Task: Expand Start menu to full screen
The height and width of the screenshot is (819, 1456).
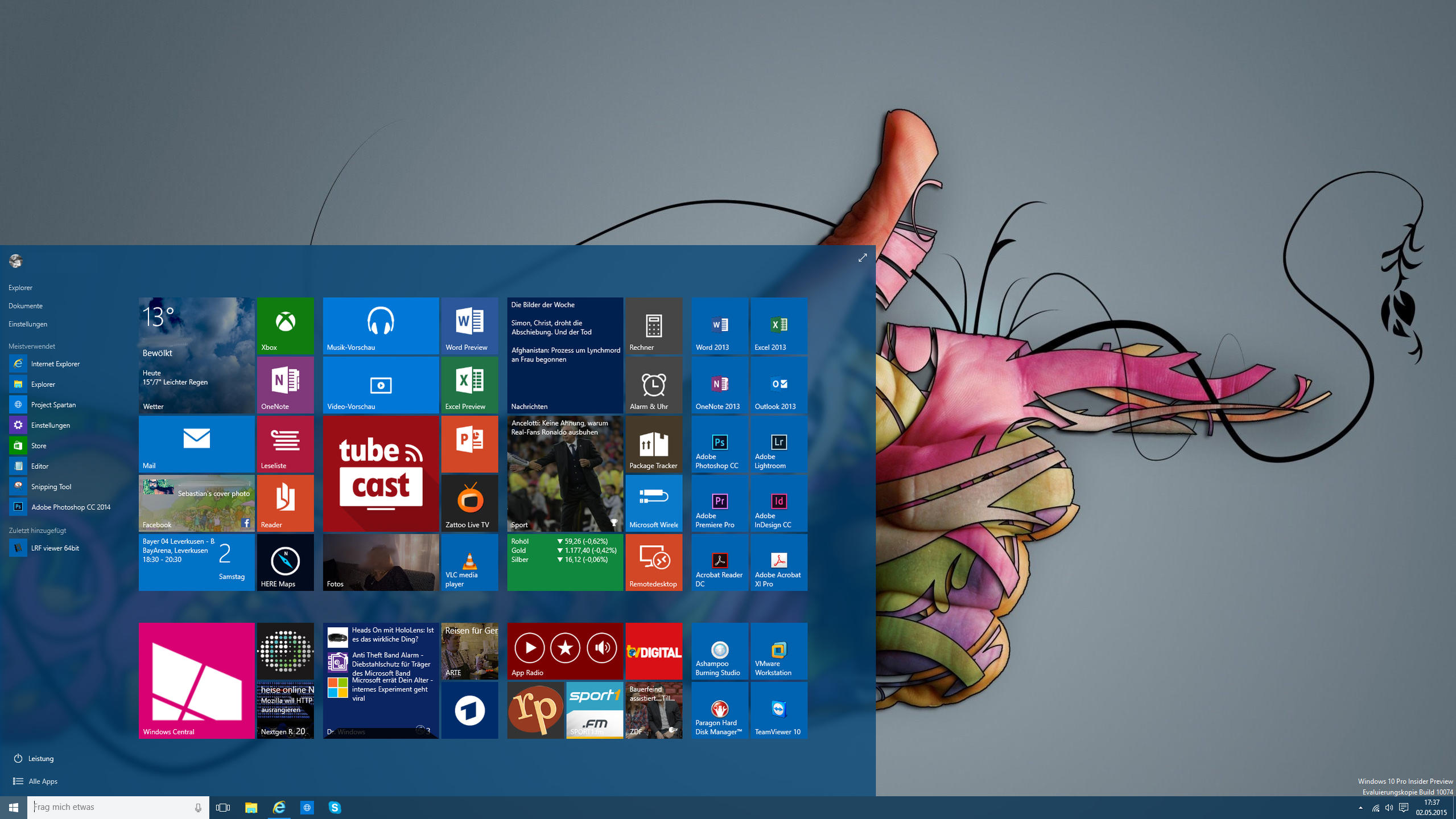Action: click(x=862, y=258)
